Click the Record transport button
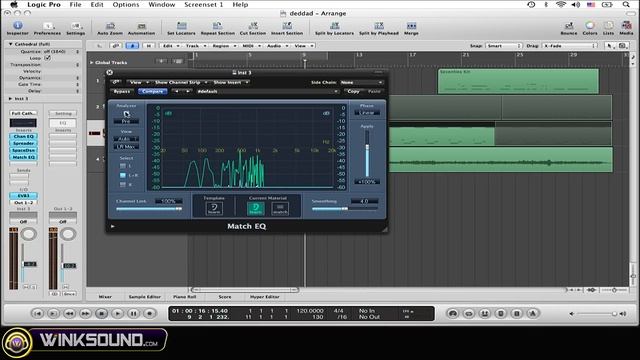This screenshot has height=360, width=640. pyautogui.click(x=149, y=313)
